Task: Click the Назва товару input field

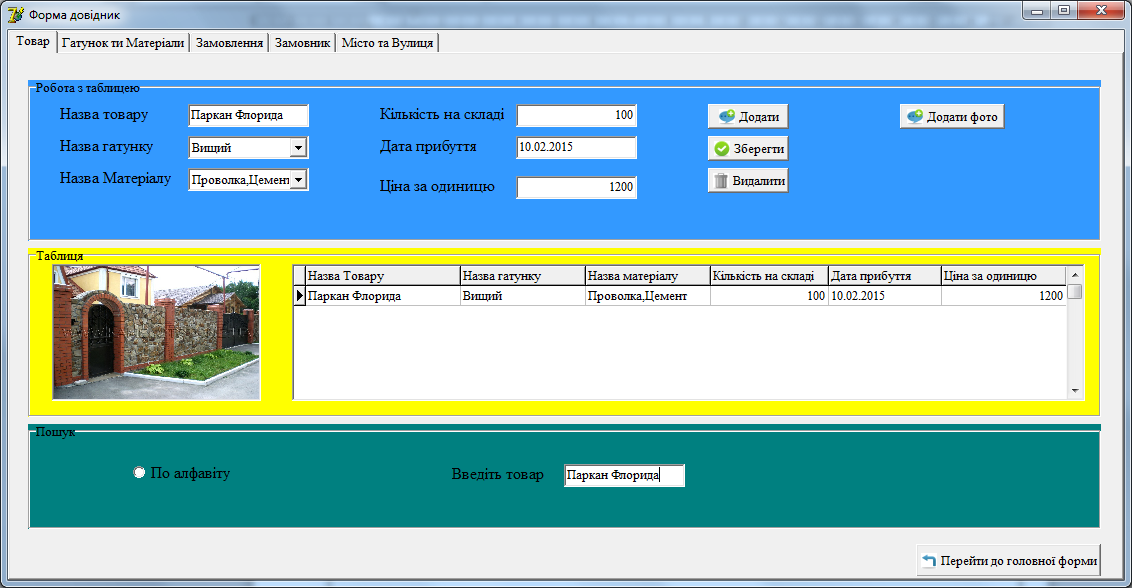Action: coord(248,115)
